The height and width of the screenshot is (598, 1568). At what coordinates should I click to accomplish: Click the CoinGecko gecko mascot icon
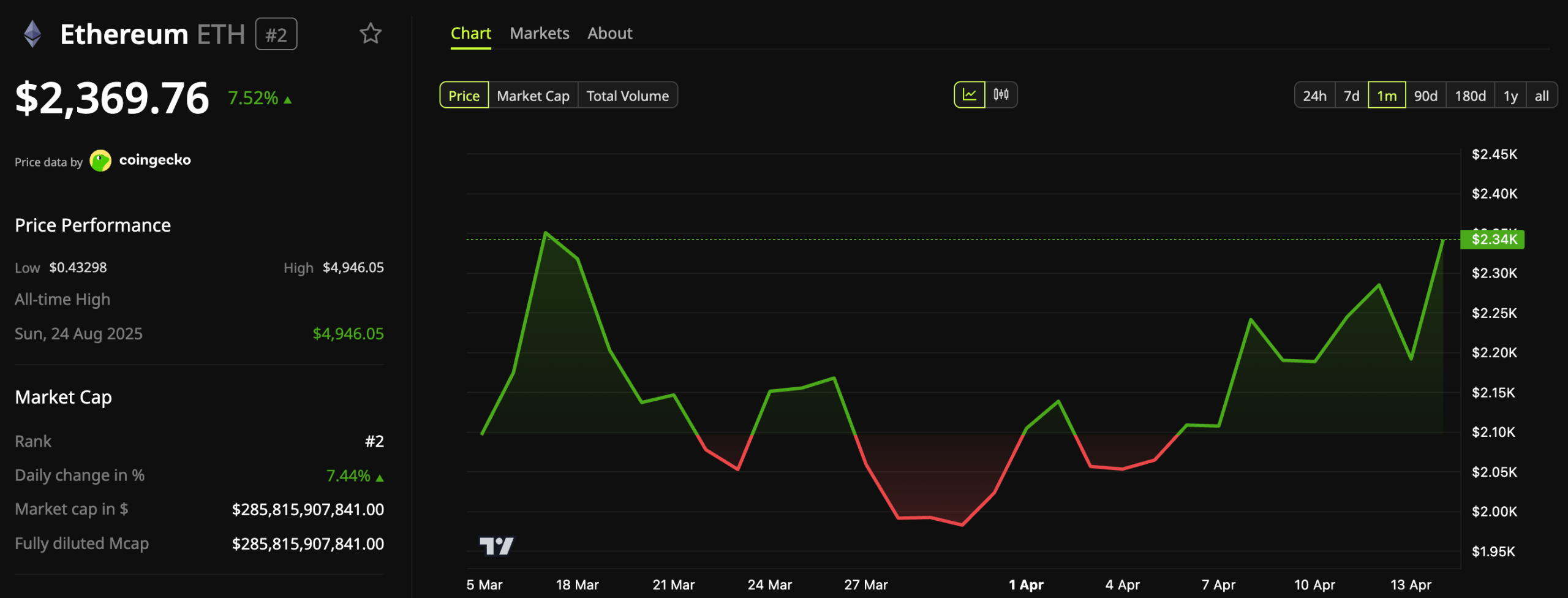tap(99, 161)
